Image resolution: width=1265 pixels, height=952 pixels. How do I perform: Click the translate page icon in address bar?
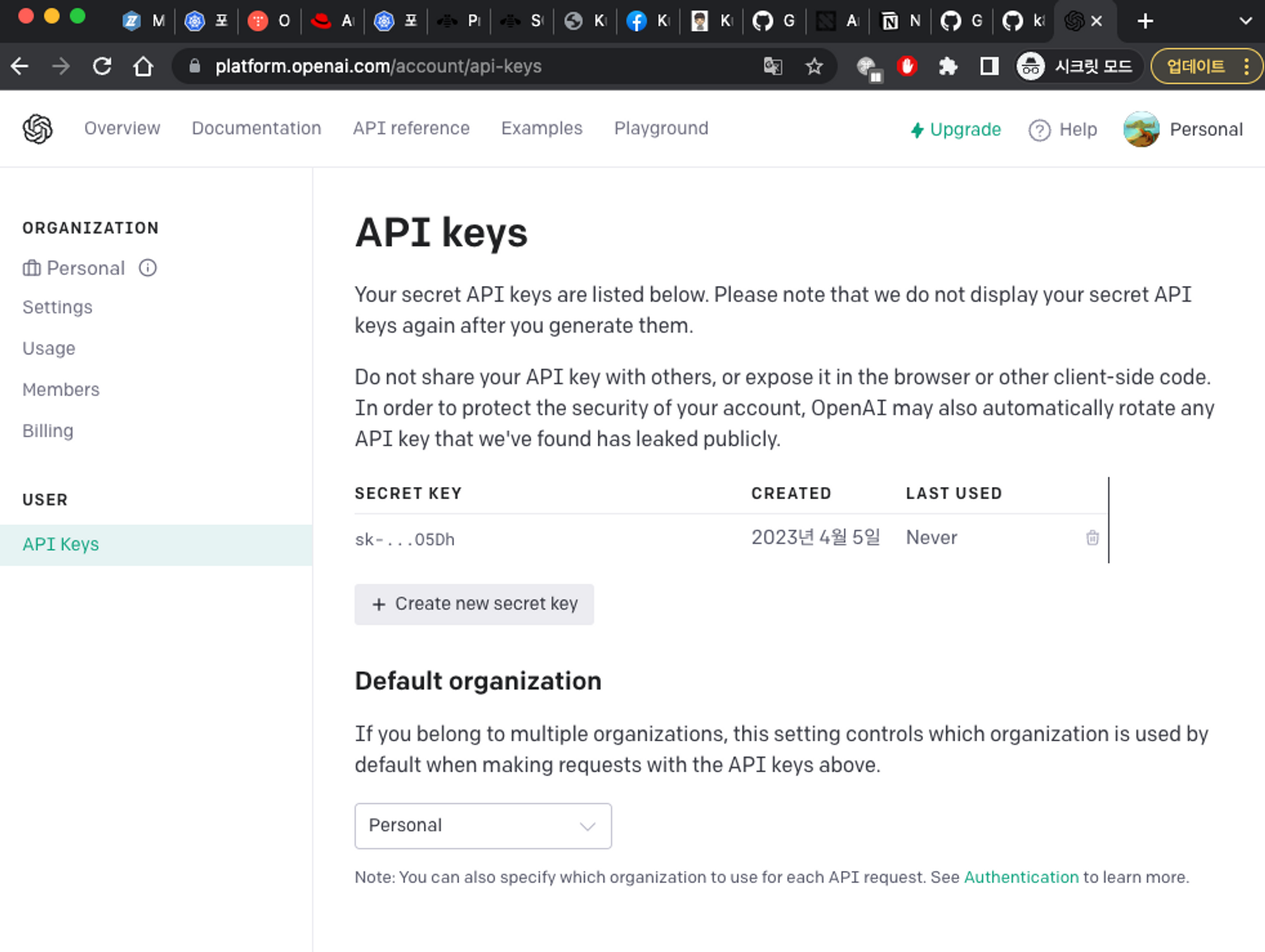(773, 66)
